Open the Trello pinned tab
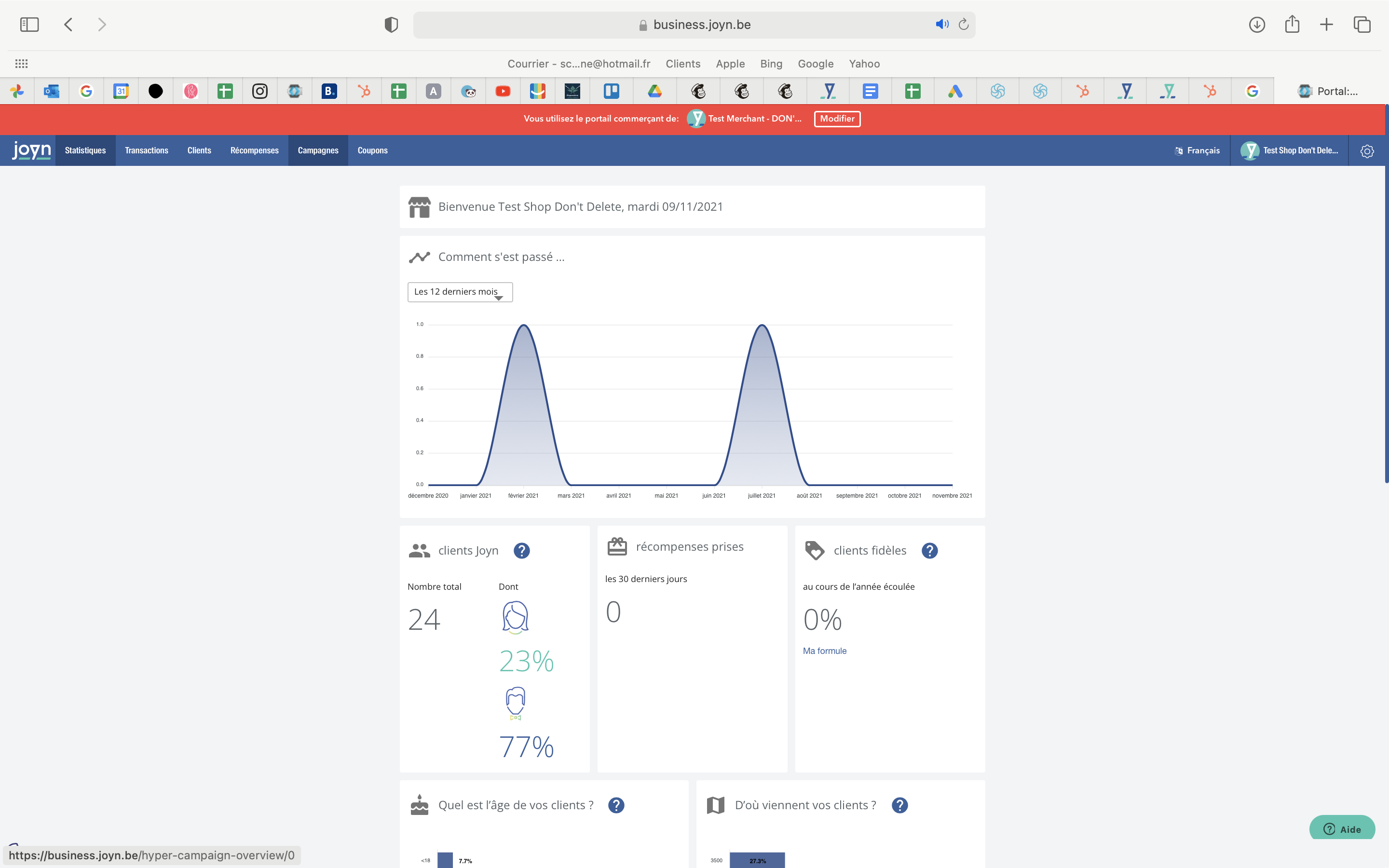Viewport: 1389px width, 868px height. 611,91
